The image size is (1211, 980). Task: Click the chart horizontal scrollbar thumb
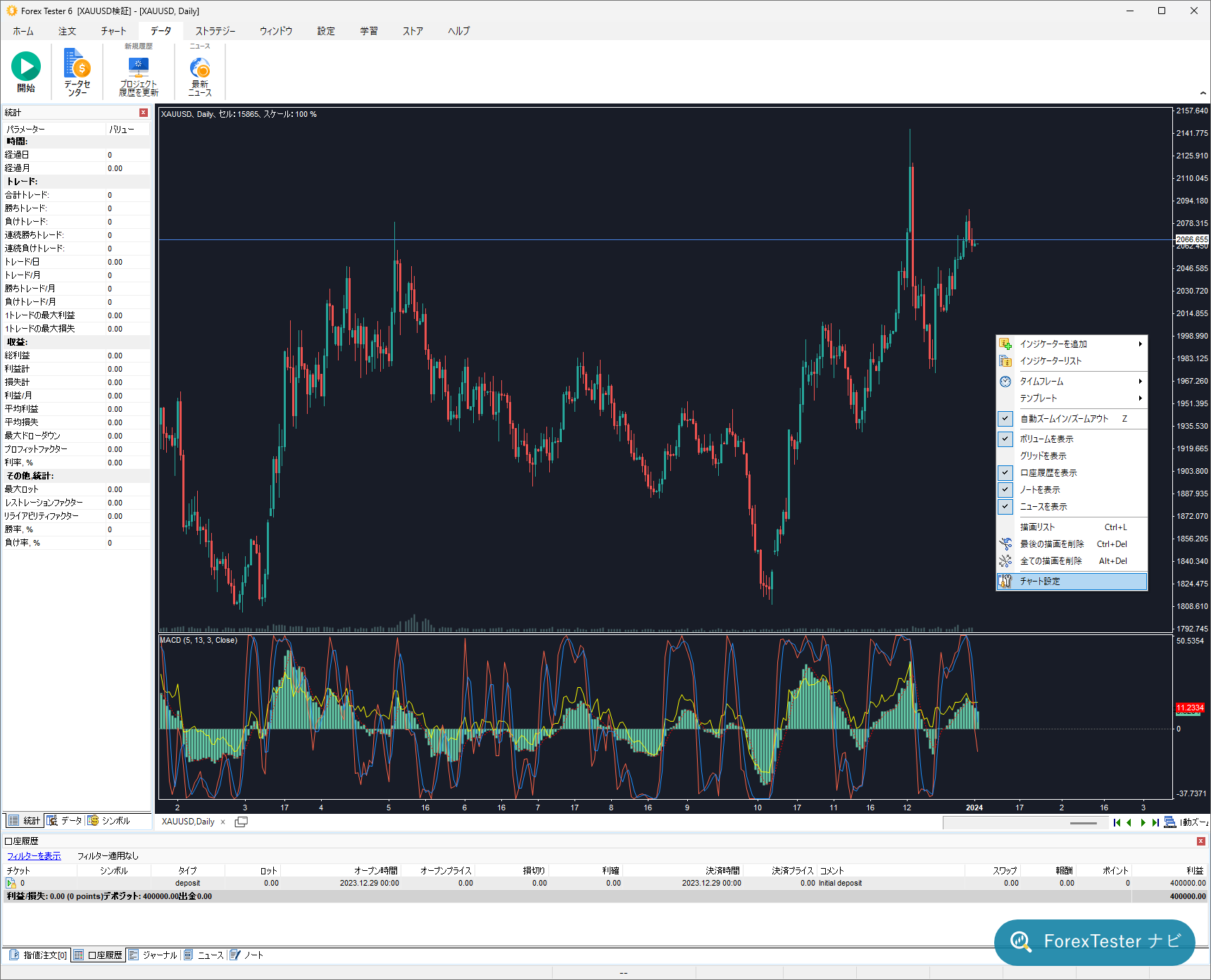pos(1084,823)
